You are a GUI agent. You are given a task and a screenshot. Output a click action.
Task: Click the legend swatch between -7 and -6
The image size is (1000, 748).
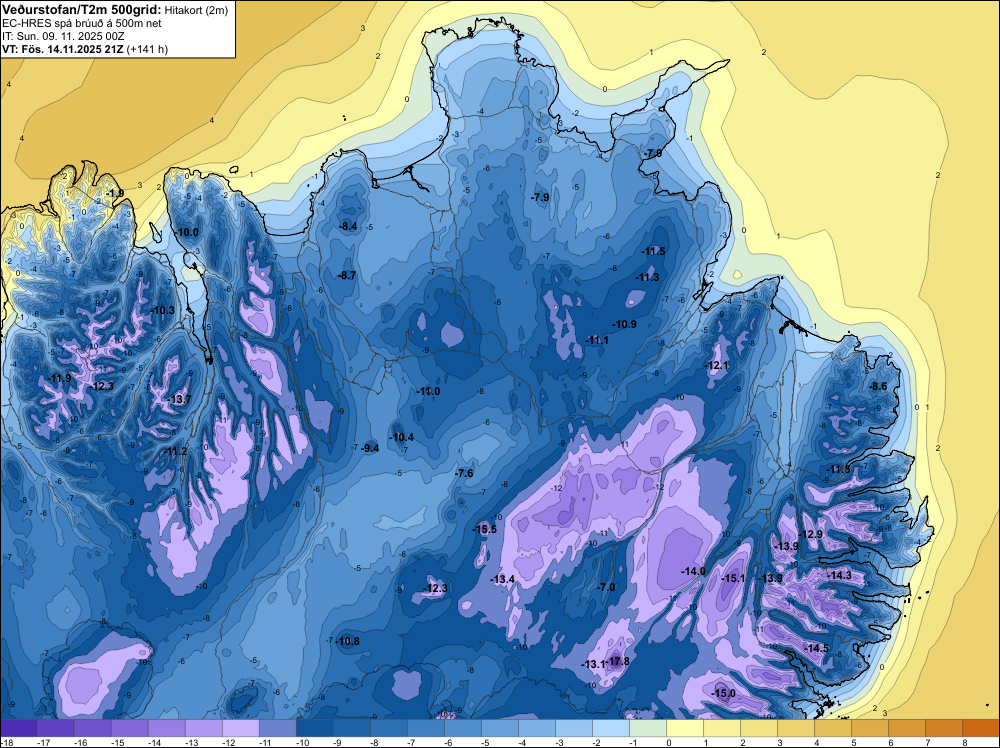coord(426,728)
